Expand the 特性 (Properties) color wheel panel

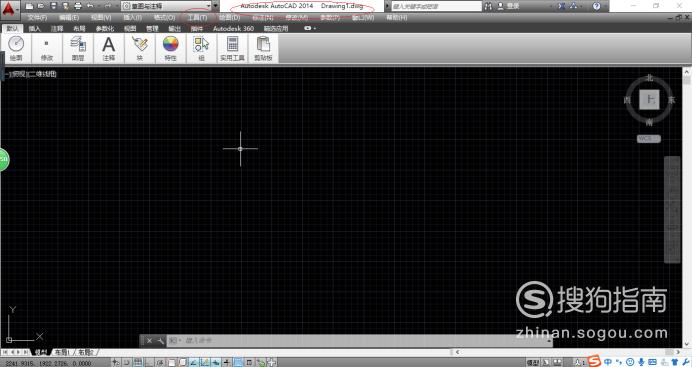(170, 49)
